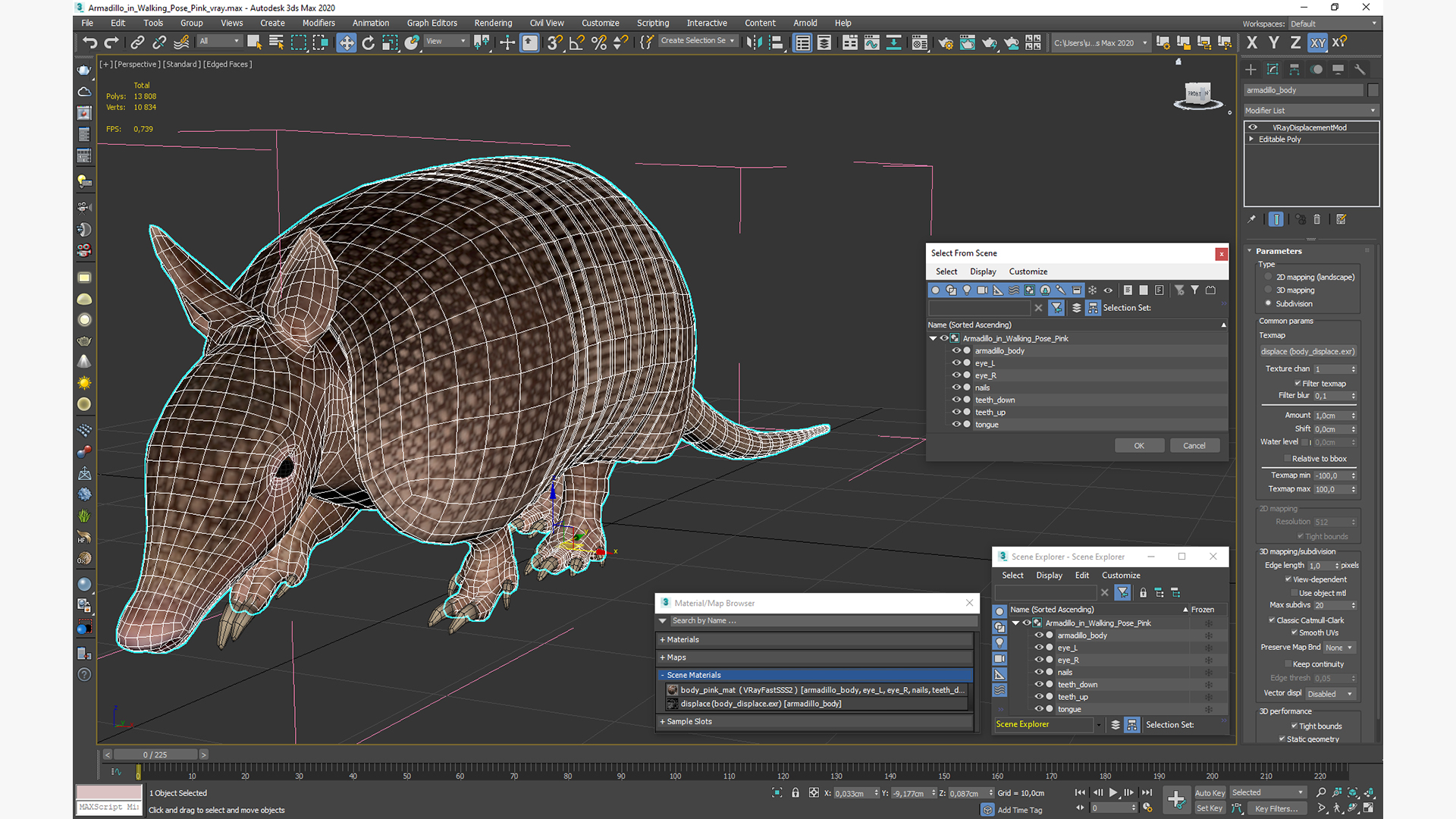Screen dimensions: 1456x819
Task: Hide nails in Scene Explorer list
Action: click(x=1039, y=672)
